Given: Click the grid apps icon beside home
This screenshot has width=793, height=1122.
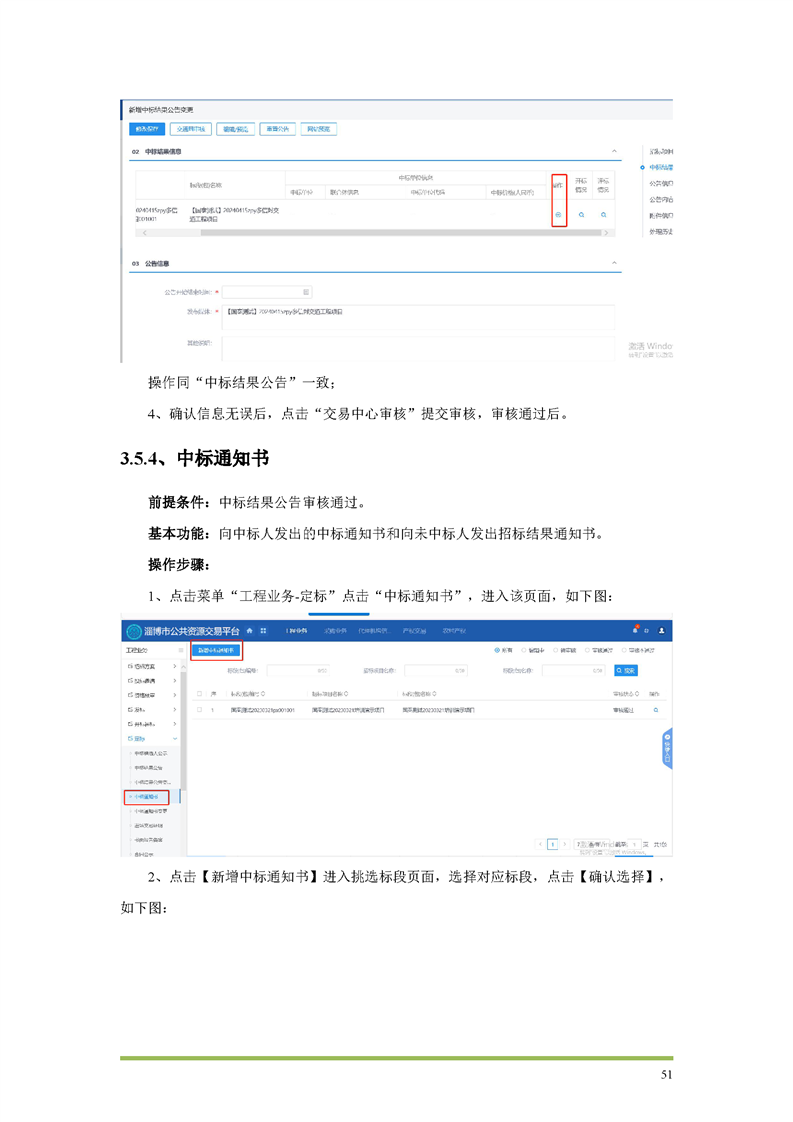Looking at the screenshot, I should [263, 631].
